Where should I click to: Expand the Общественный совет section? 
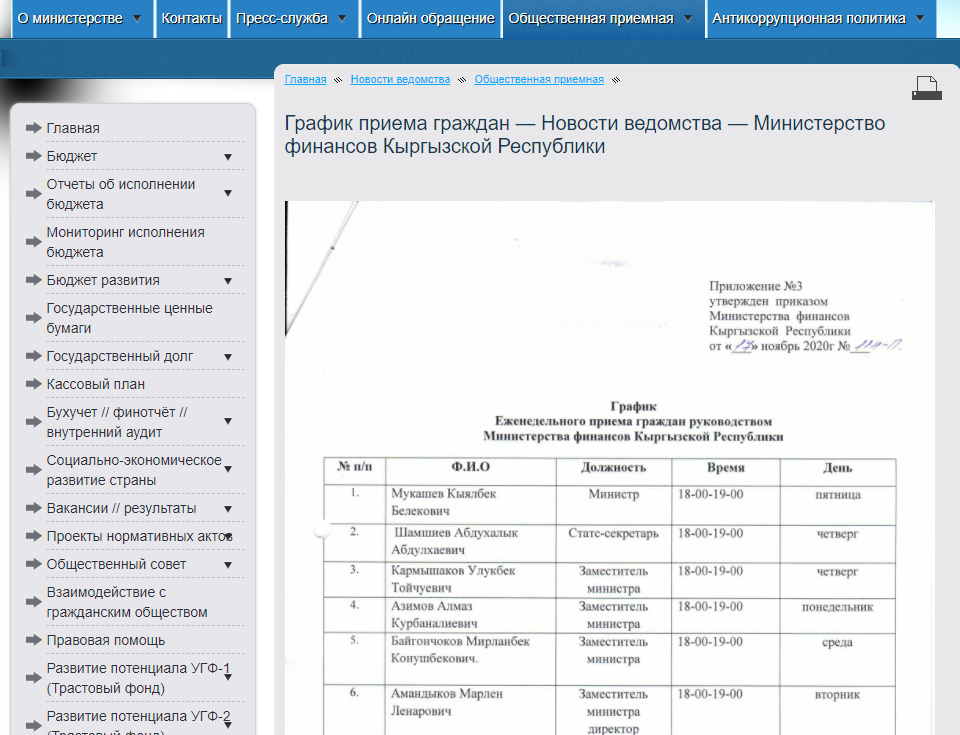(x=228, y=564)
